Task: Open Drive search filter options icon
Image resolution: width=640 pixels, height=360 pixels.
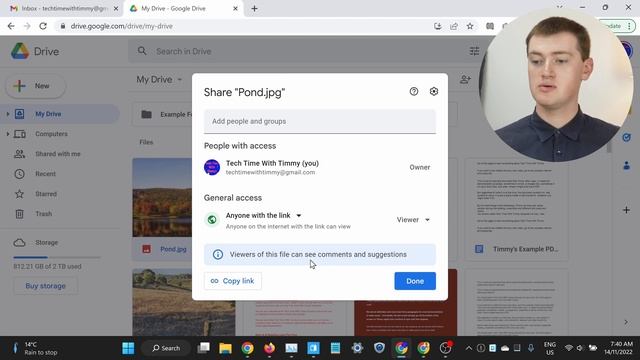Action: (x=474, y=51)
